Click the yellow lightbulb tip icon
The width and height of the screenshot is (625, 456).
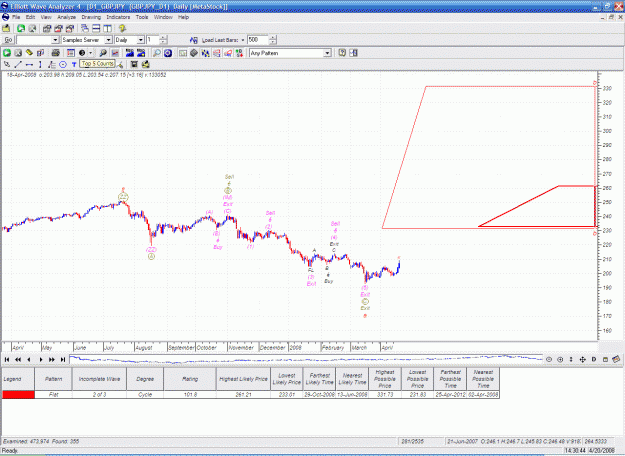[122, 28]
